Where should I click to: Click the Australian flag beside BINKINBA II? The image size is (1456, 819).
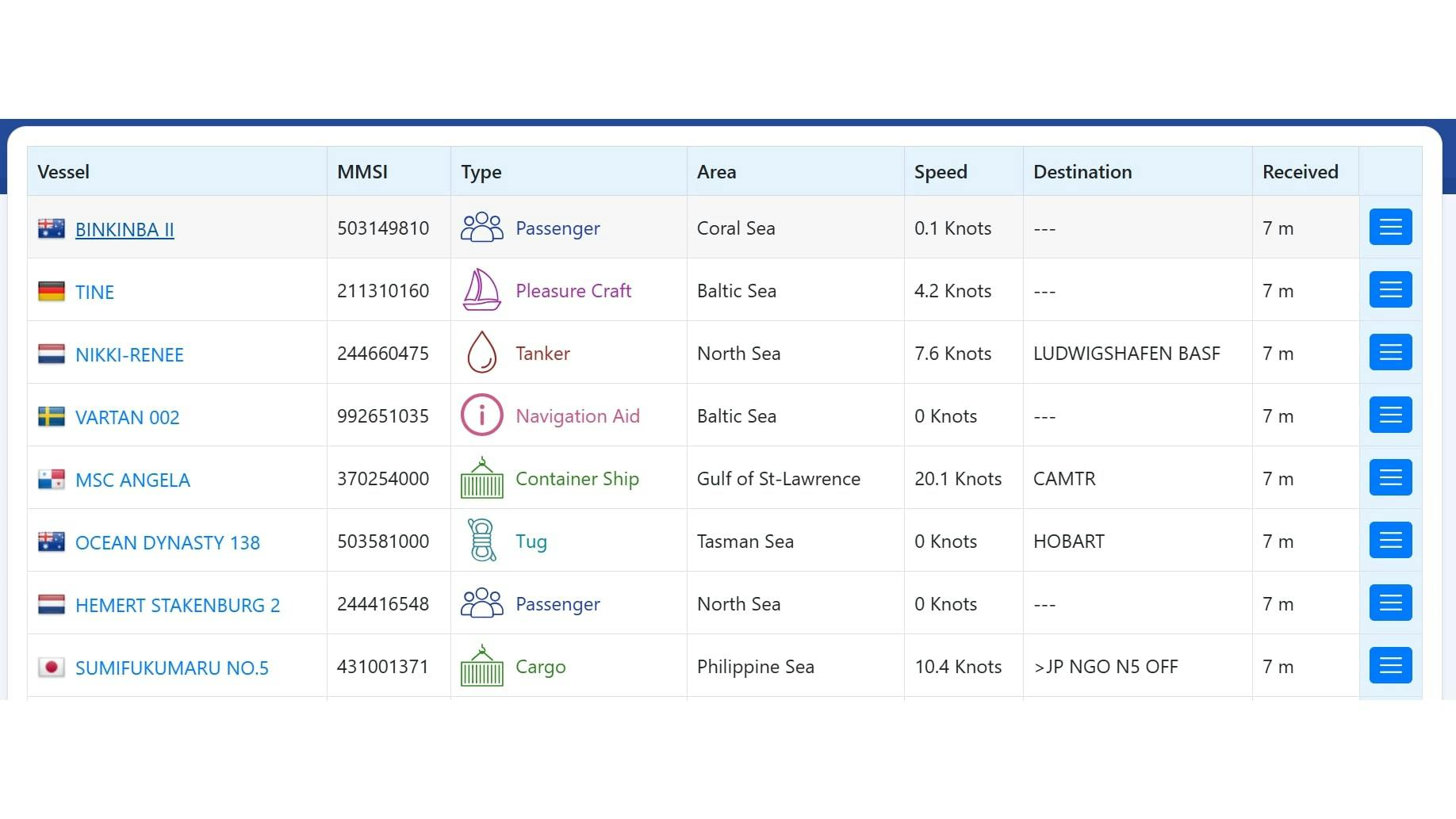click(52, 228)
